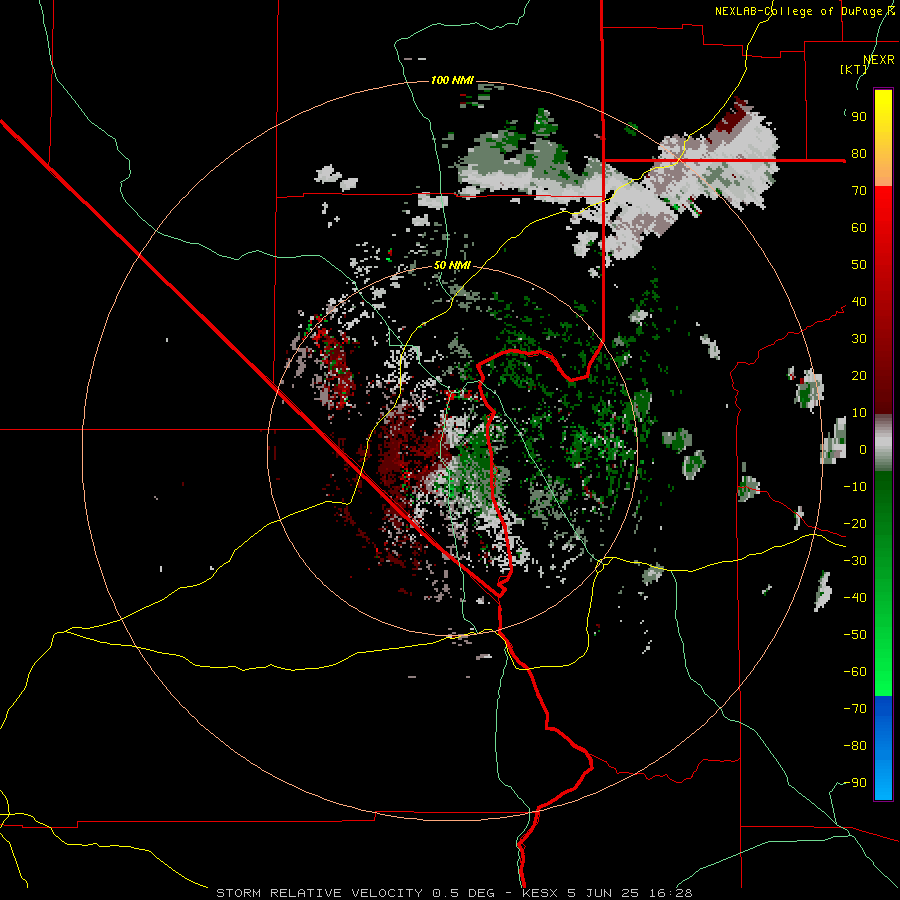
Task: Click the 40 value on the color scale
Action: (859, 301)
